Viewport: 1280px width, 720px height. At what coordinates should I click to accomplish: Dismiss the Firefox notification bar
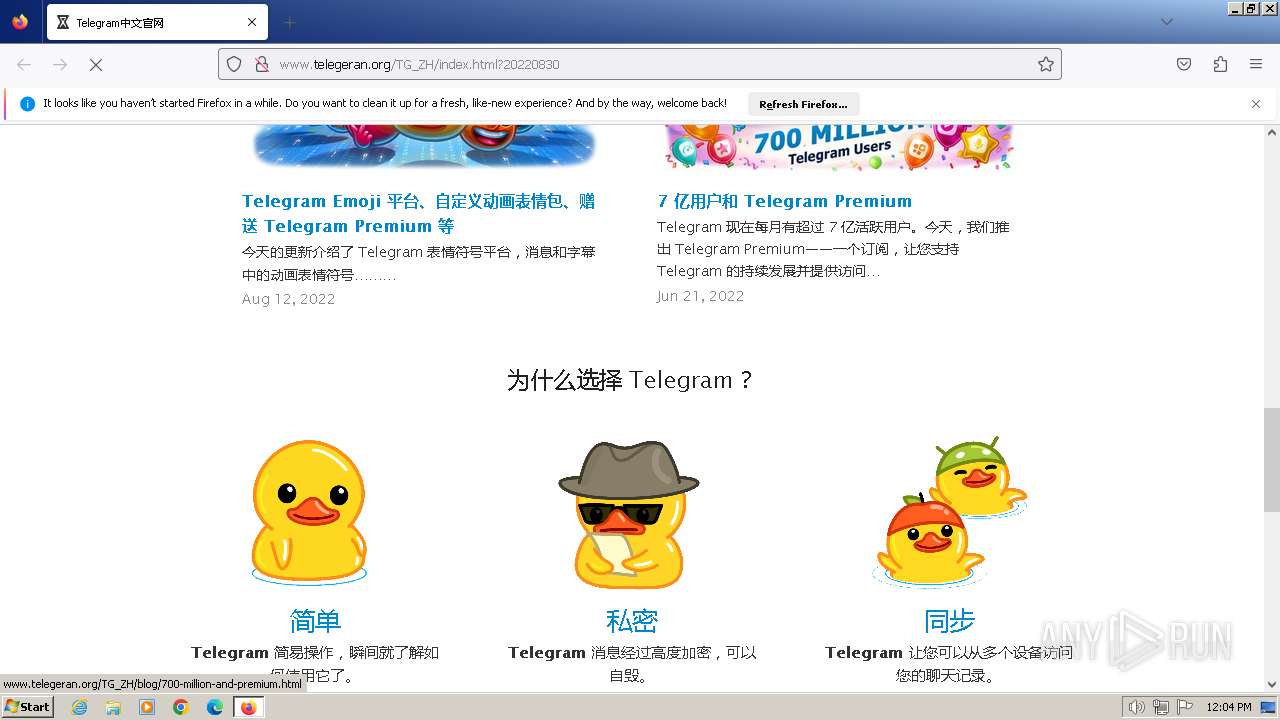coord(1256,104)
